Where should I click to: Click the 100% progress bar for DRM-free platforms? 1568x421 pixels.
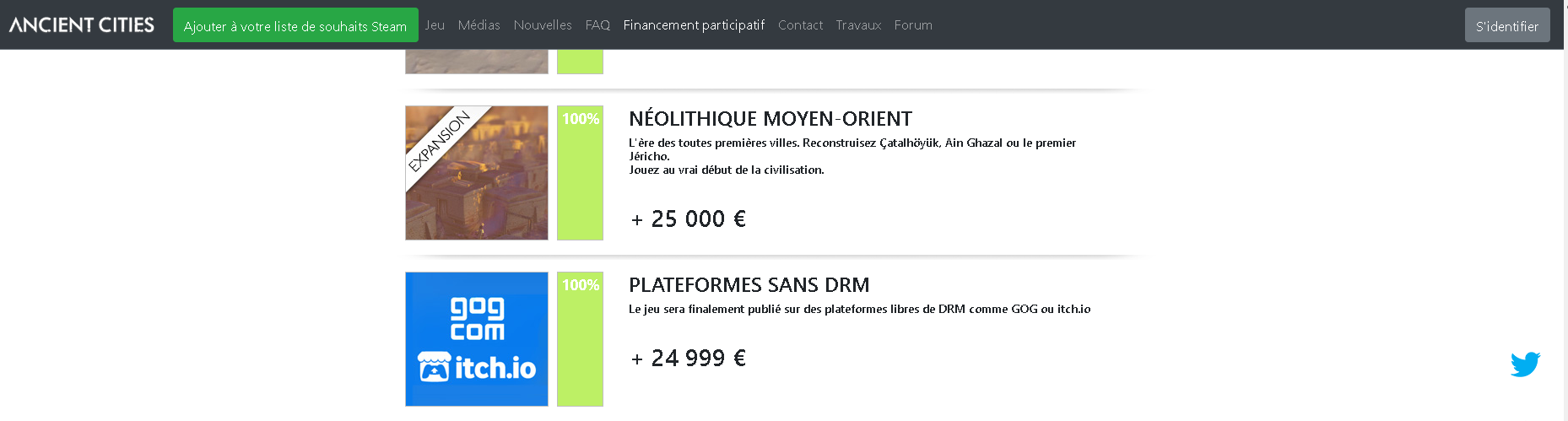tap(580, 339)
